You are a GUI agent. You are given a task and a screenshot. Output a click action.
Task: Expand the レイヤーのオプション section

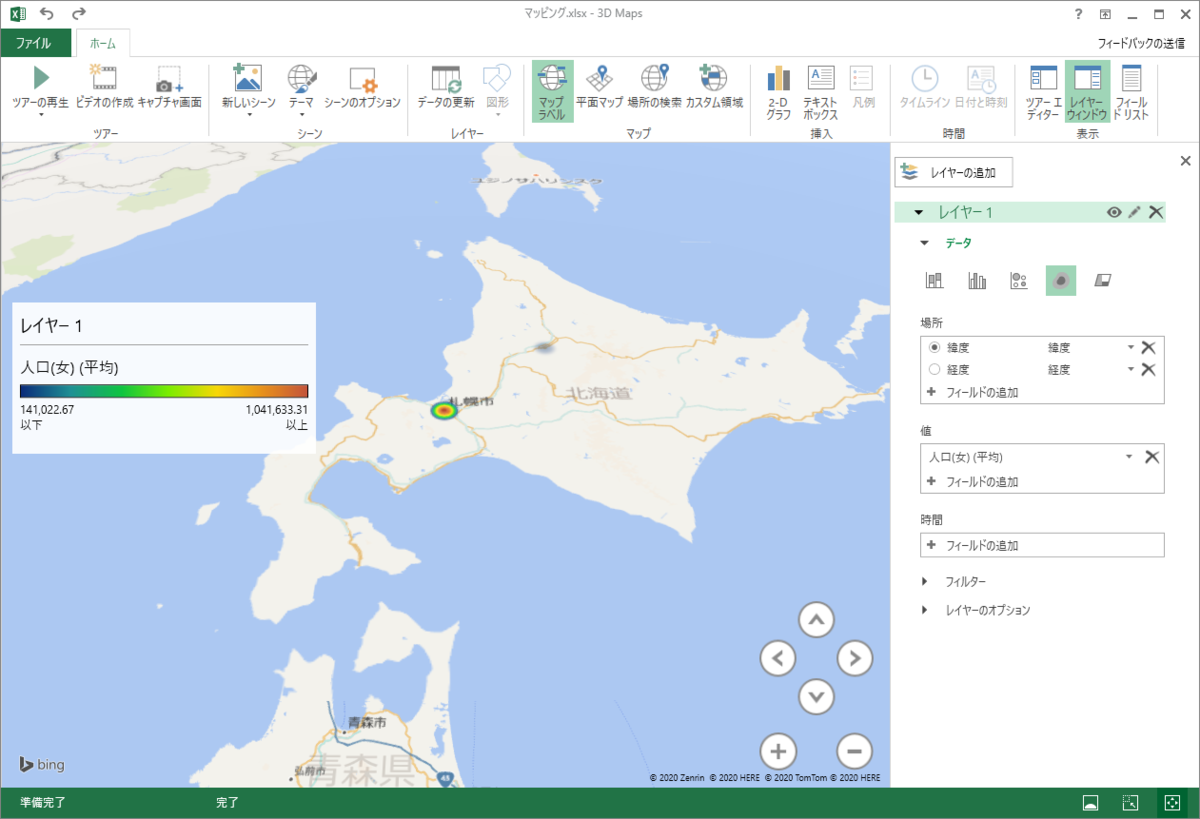coord(925,610)
